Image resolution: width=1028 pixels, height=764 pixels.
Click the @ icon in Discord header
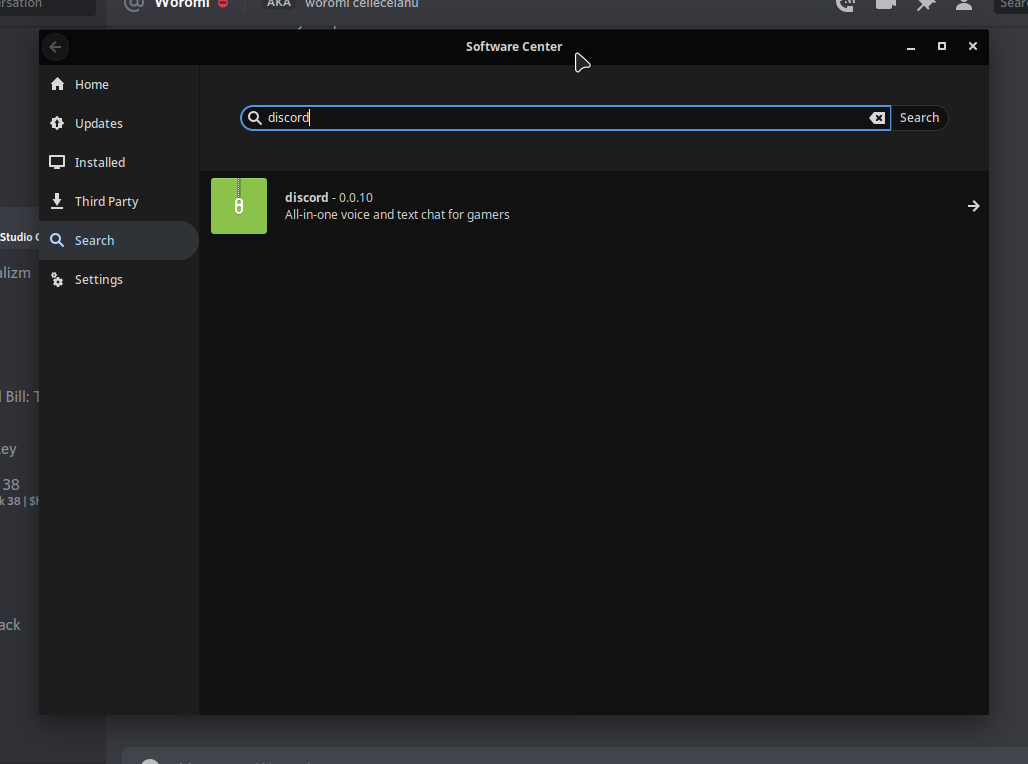(x=134, y=5)
